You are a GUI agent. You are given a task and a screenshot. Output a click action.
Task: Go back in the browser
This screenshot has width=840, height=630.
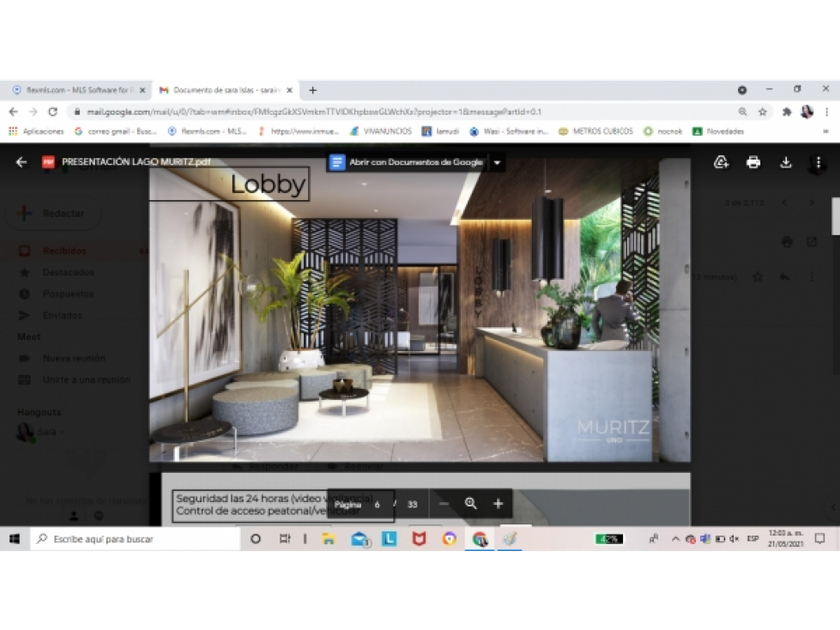pos(13,111)
